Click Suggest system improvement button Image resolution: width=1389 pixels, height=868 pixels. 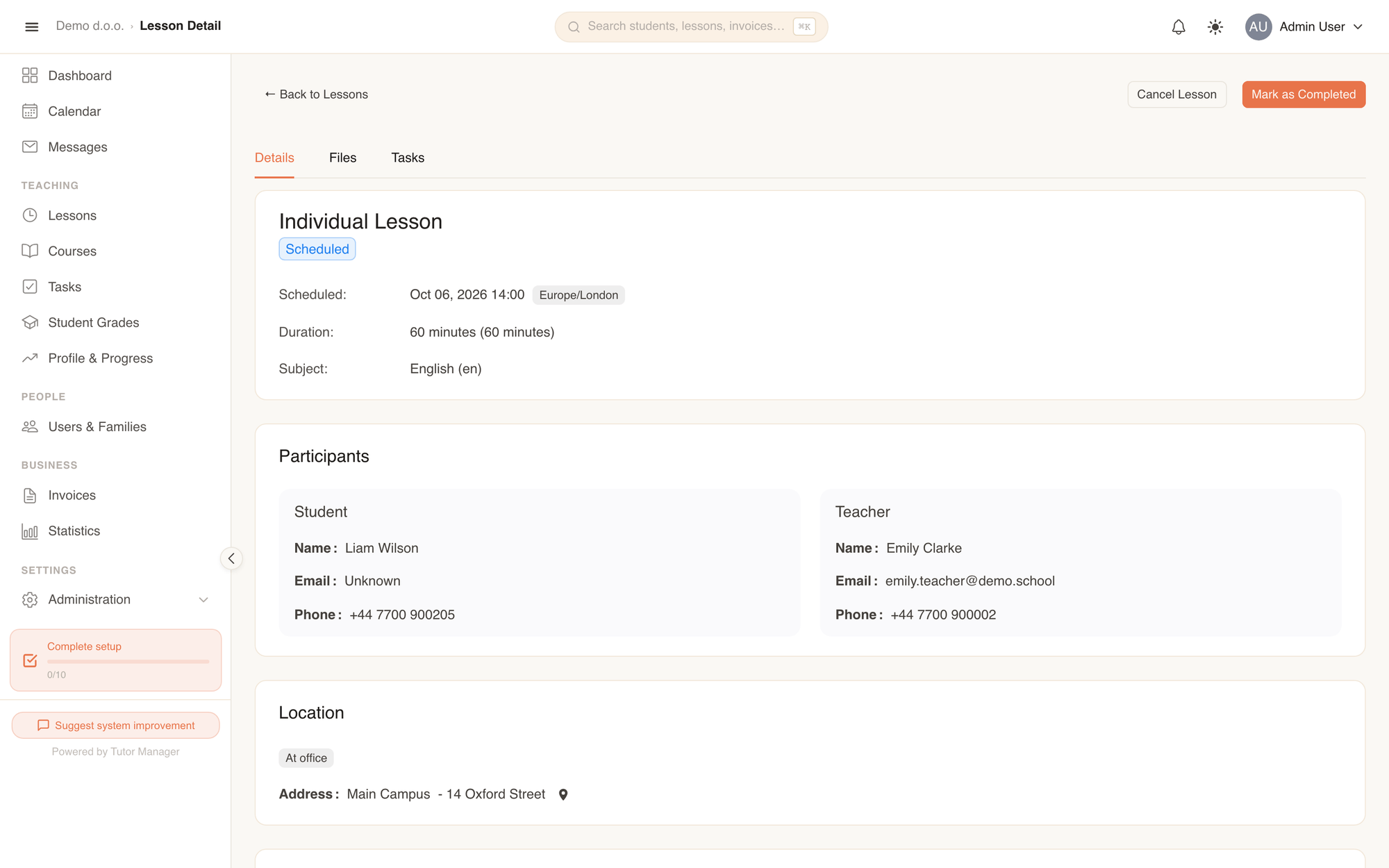click(x=116, y=725)
